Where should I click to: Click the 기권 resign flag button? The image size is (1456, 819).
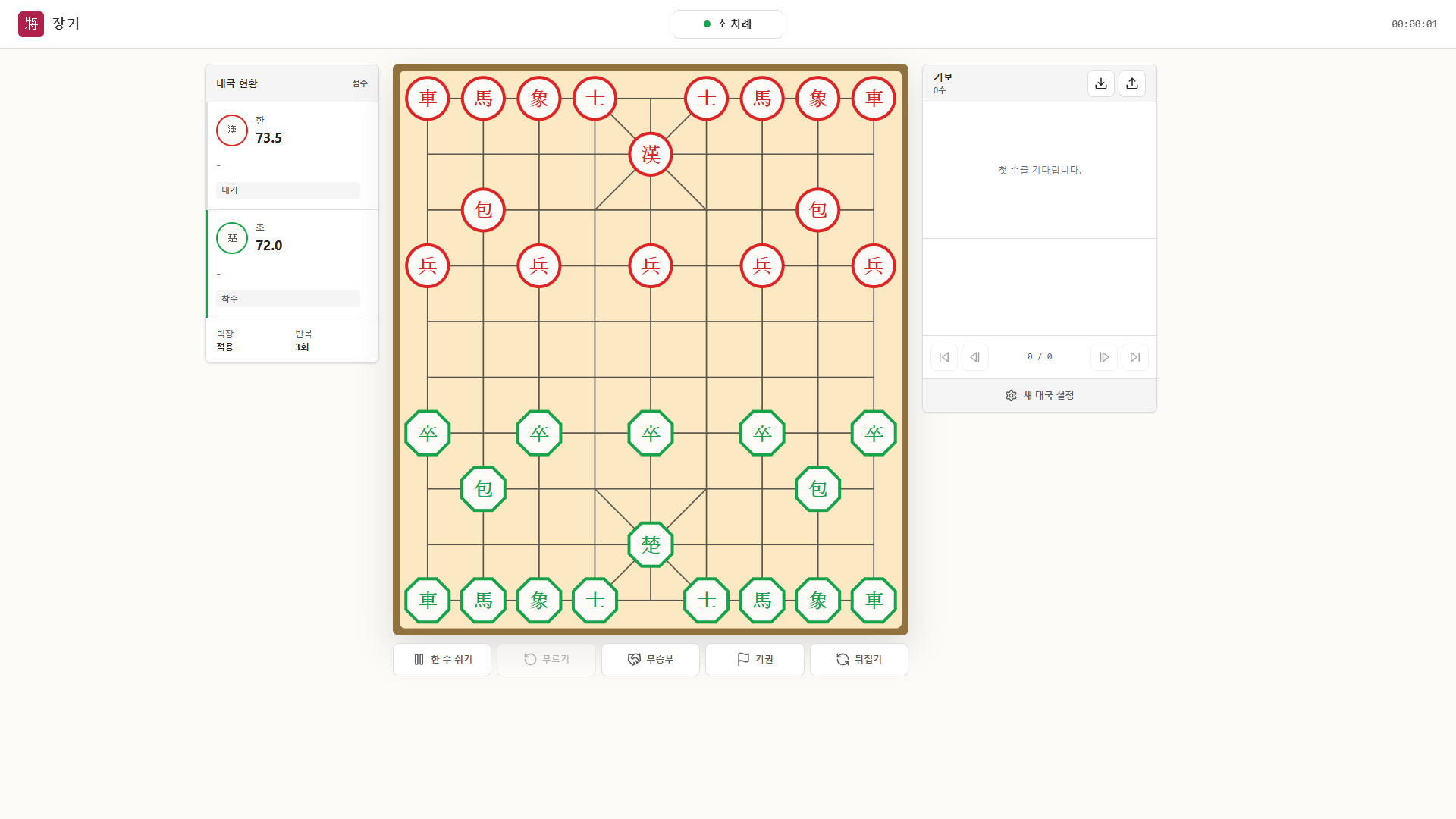click(755, 660)
